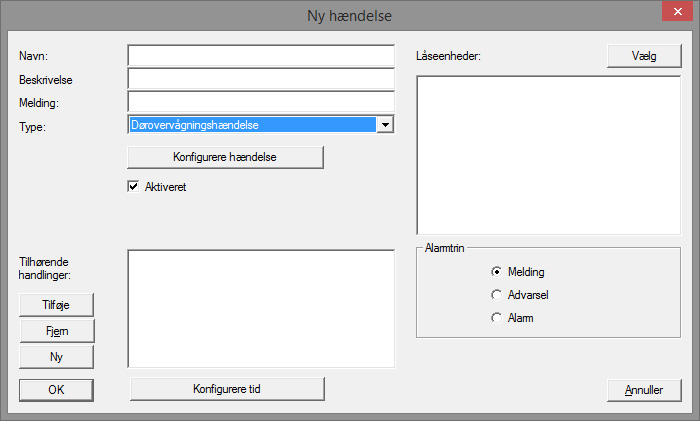
Task: Select the Melding alarm level radio button
Action: click(496, 271)
